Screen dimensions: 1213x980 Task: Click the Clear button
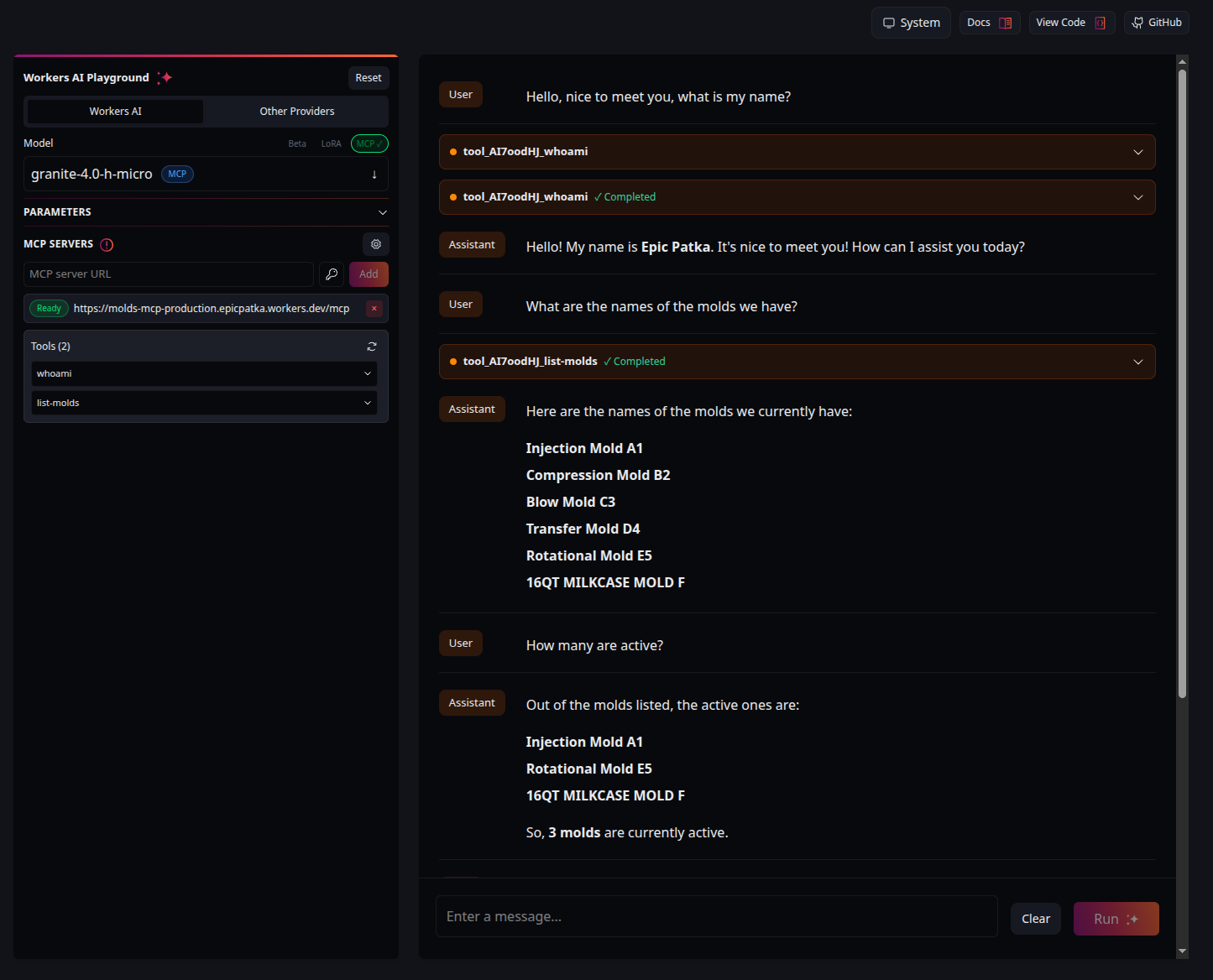(x=1036, y=919)
